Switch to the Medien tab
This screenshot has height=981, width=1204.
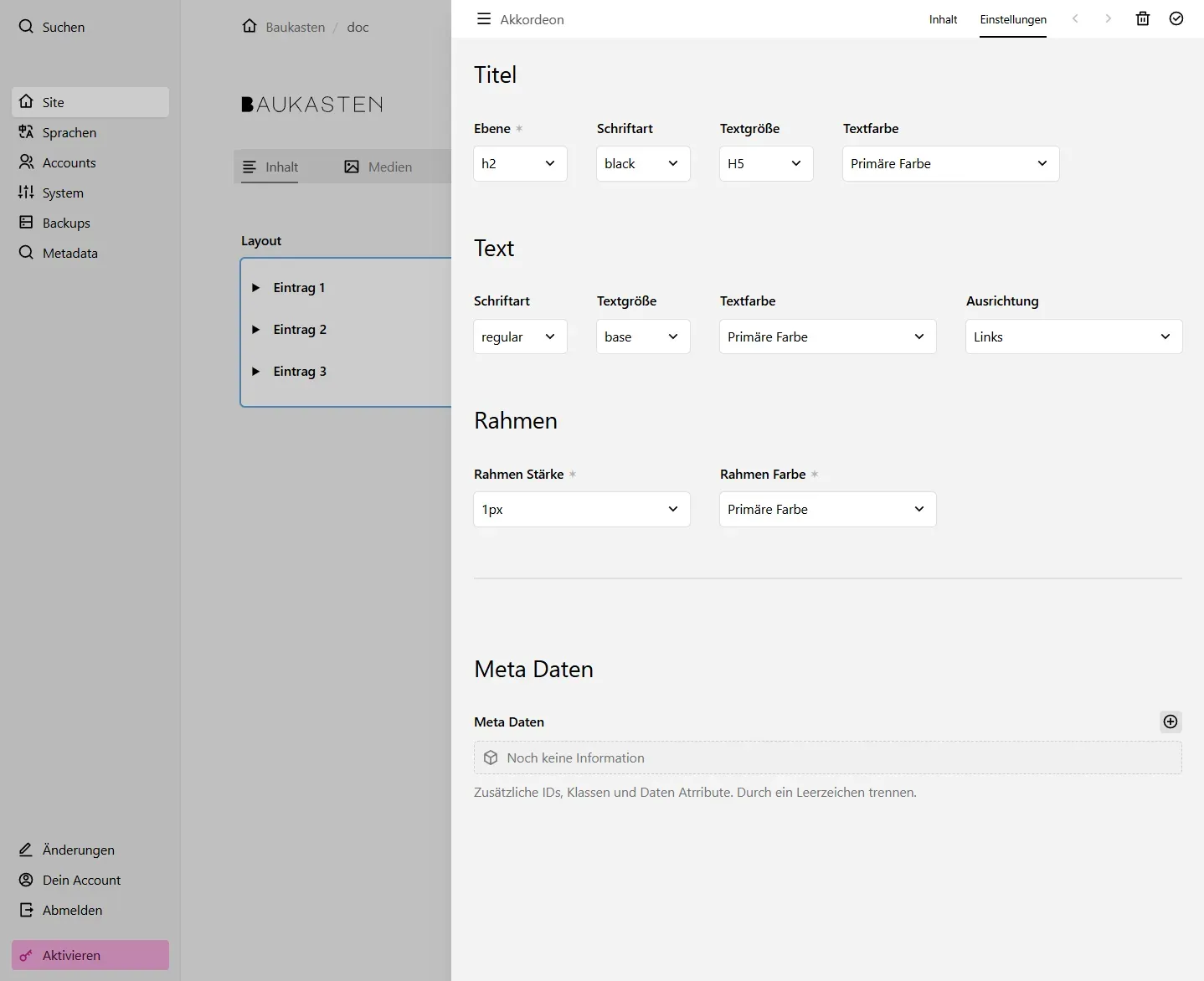pyautogui.click(x=378, y=167)
